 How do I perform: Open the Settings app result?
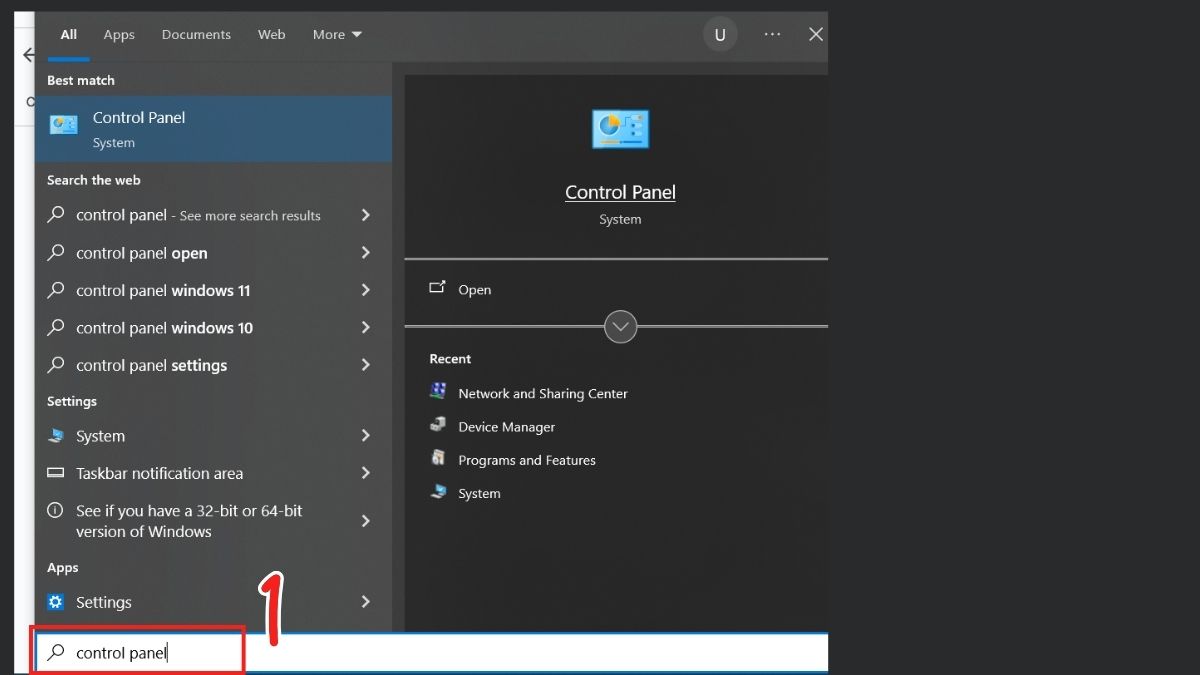tap(213, 602)
